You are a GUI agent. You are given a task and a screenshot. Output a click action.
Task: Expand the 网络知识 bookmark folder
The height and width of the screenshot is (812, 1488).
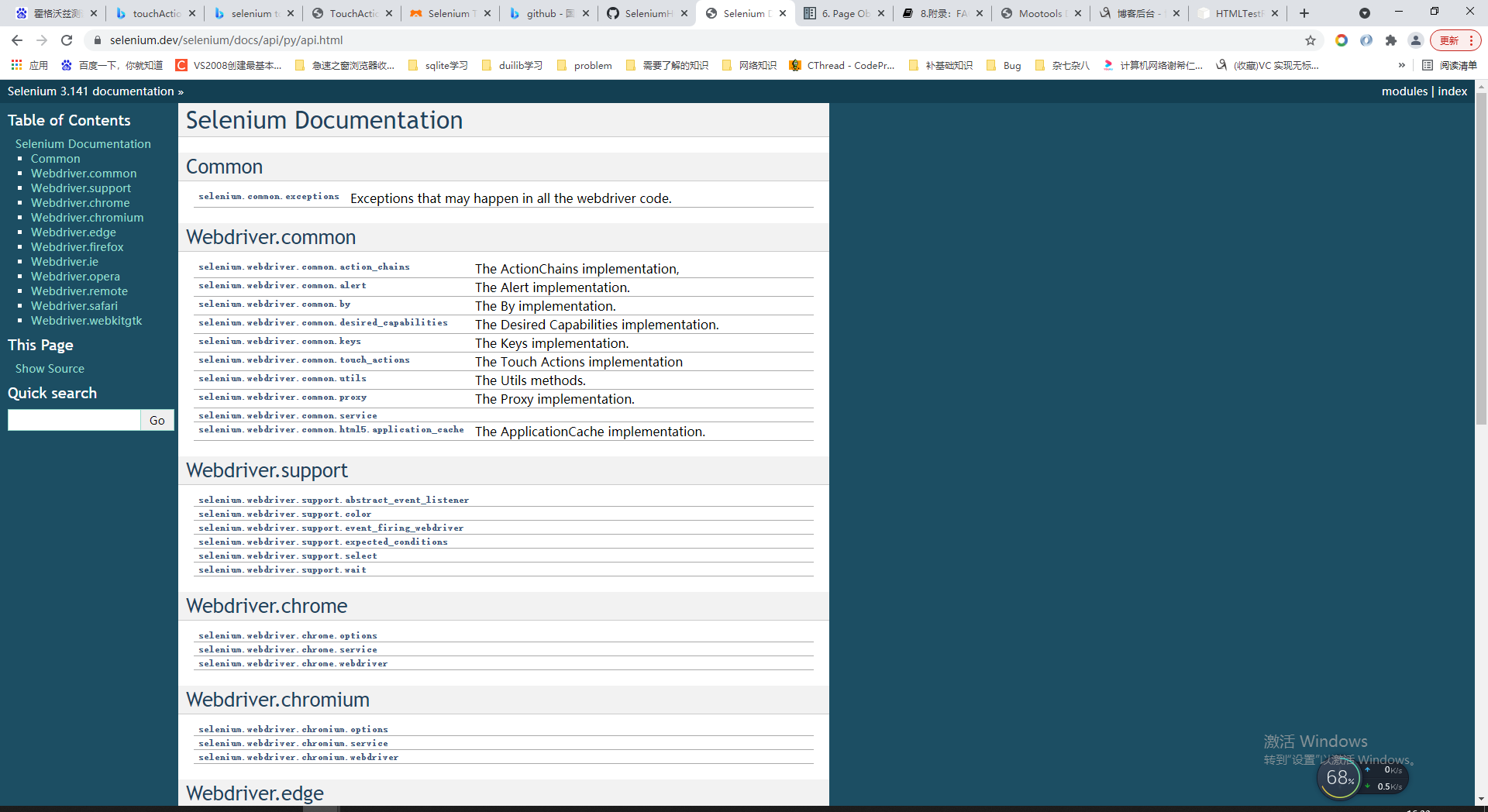(x=749, y=65)
